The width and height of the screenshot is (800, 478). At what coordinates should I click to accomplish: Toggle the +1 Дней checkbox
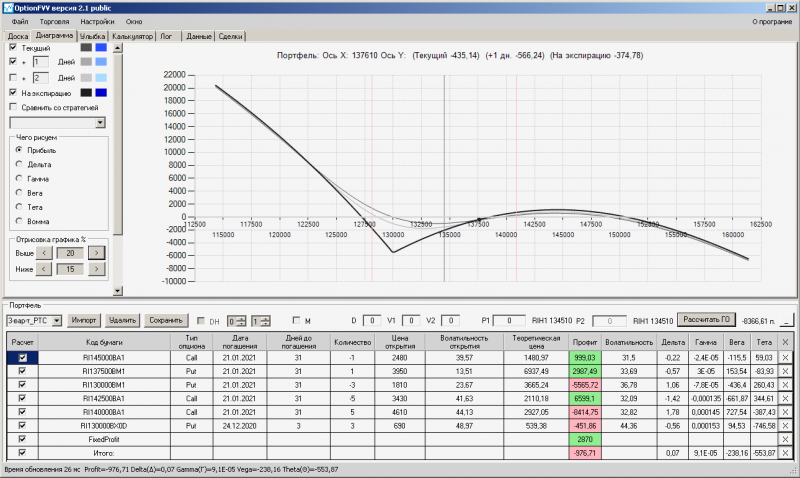(13, 61)
